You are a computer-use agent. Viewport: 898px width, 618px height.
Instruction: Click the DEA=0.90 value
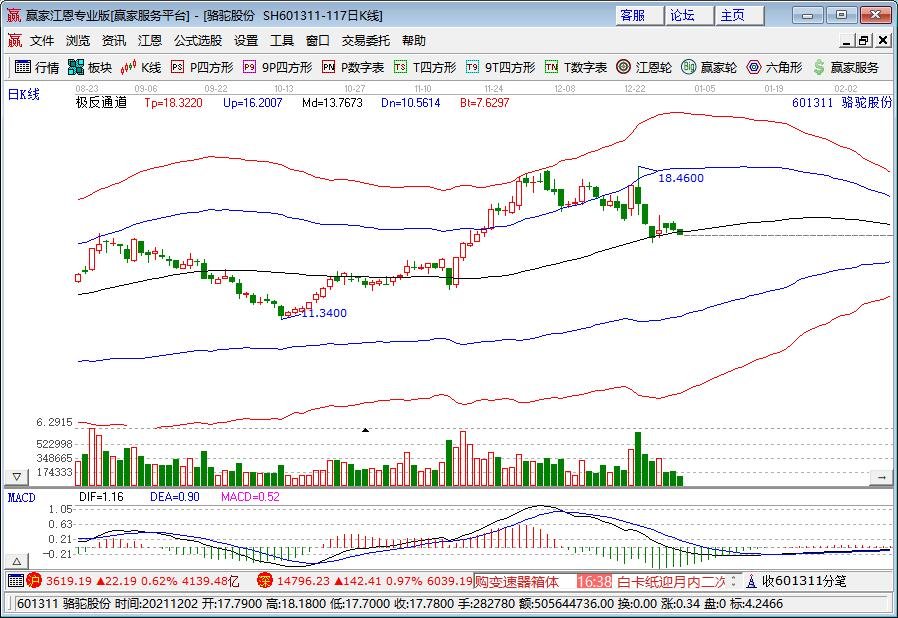(175, 497)
